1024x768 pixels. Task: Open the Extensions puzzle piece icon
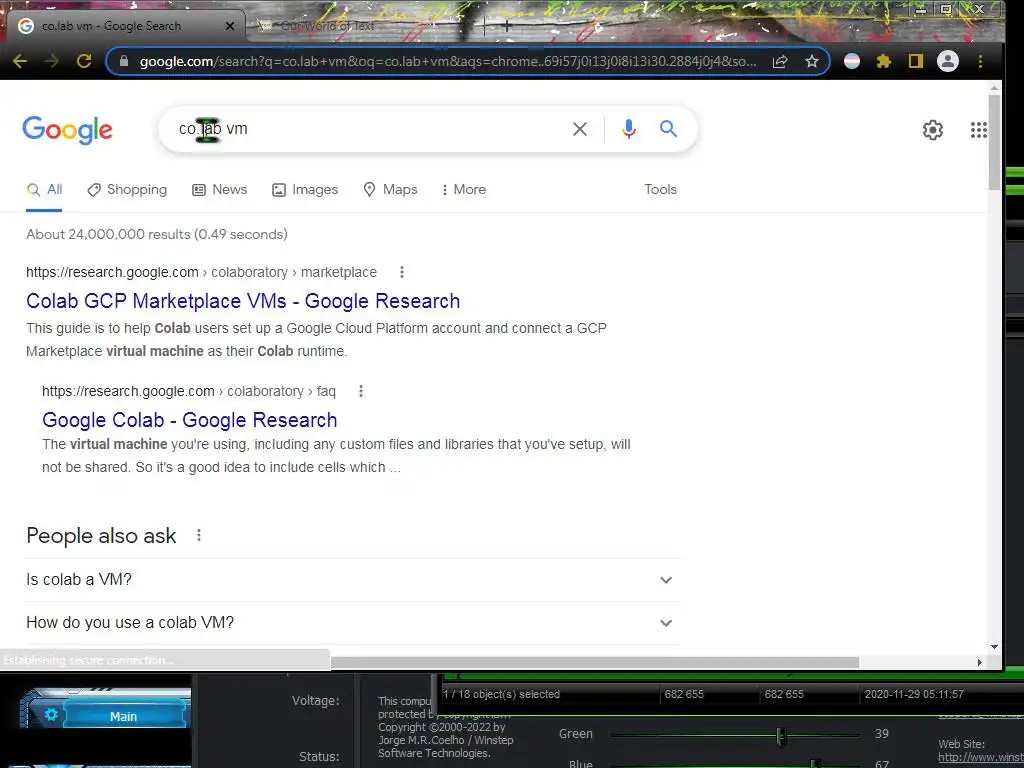[884, 61]
